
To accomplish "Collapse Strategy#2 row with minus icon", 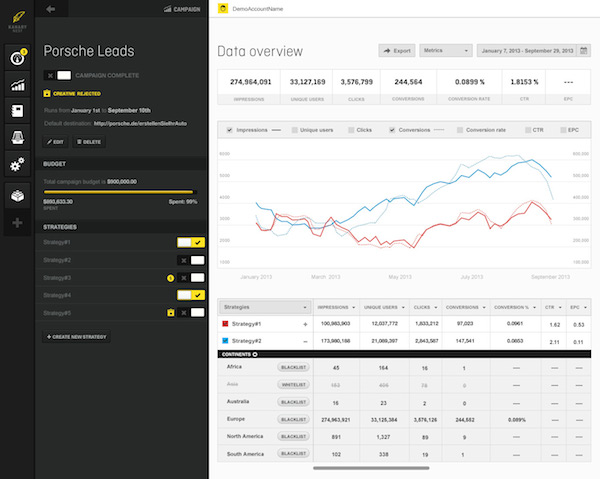I will point(305,341).
